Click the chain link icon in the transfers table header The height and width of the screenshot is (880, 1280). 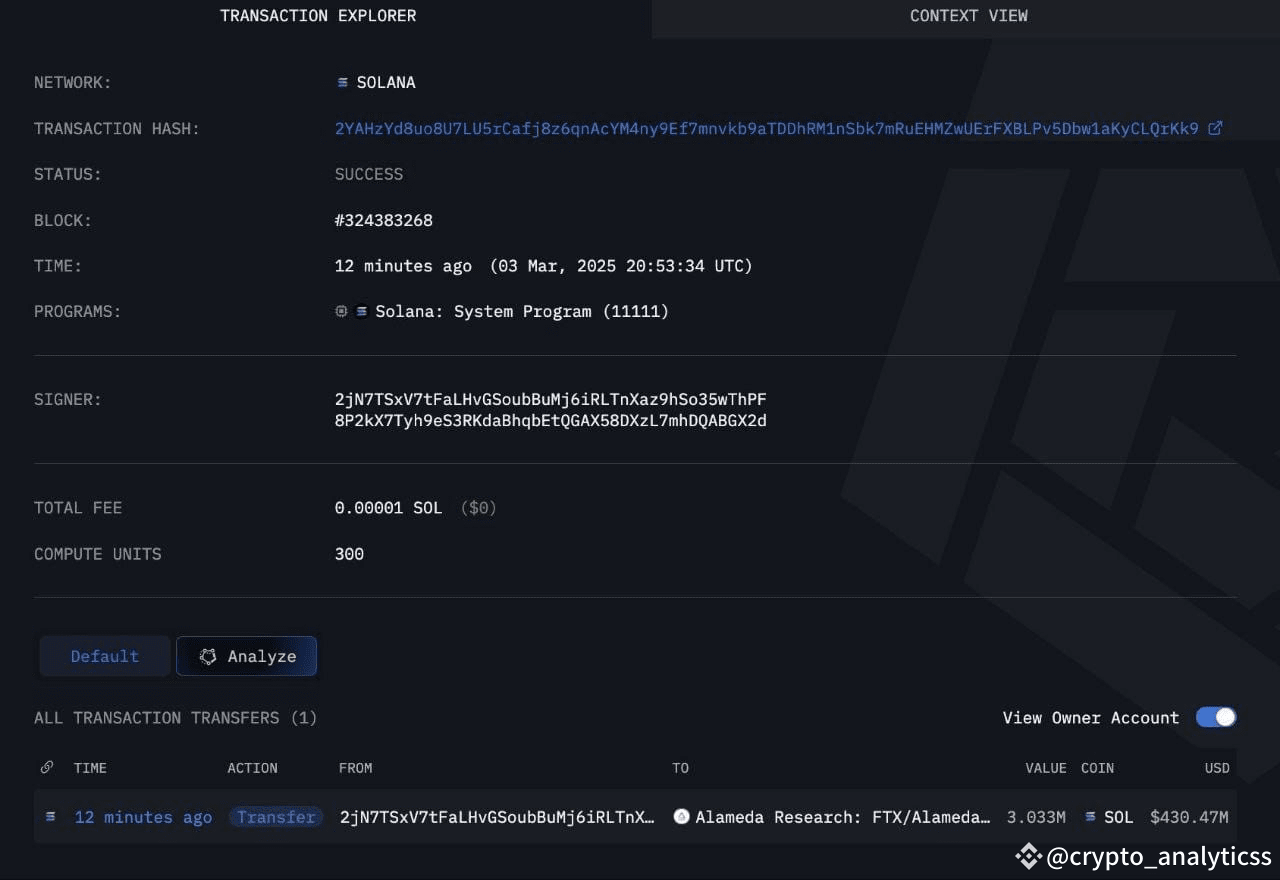click(47, 768)
